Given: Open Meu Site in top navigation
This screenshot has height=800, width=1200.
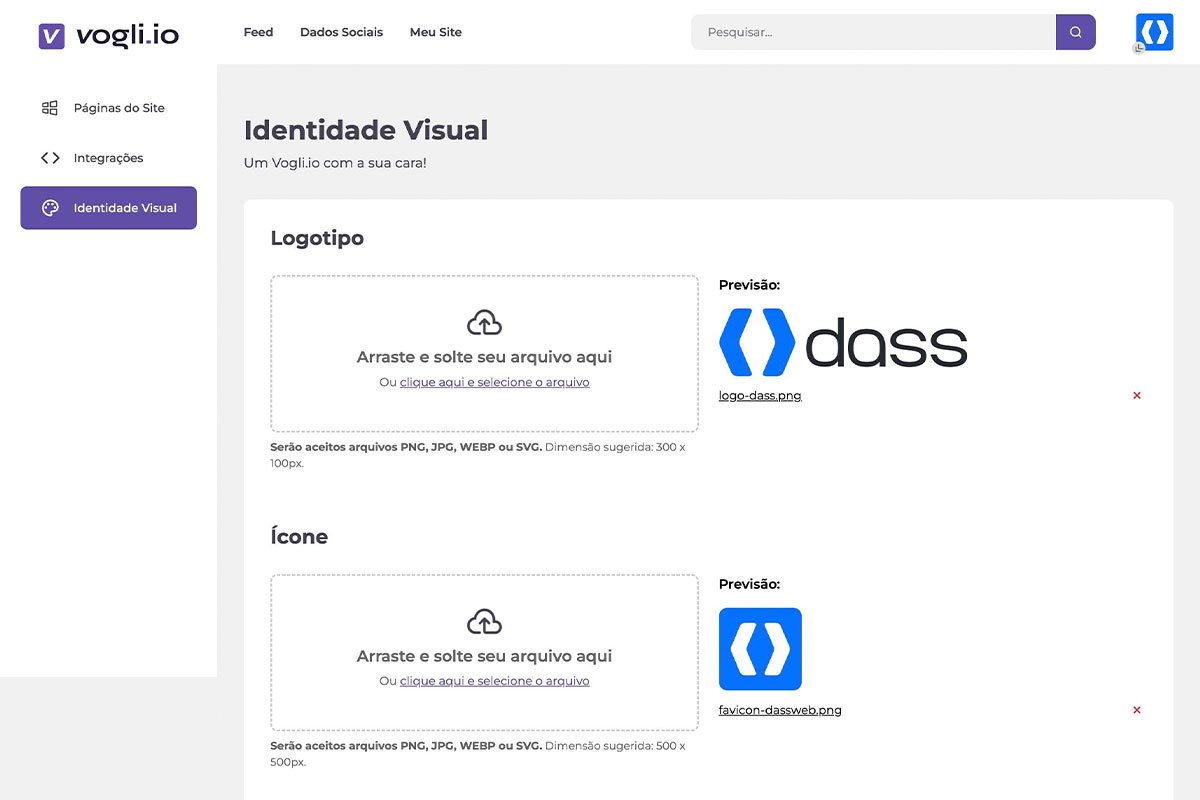Looking at the screenshot, I should point(435,32).
